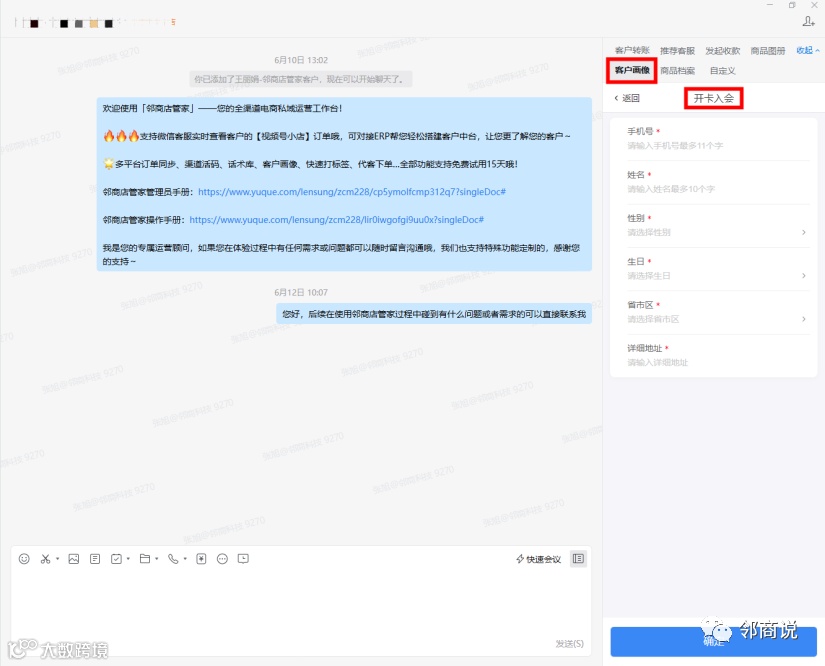
Task: Click the blue 确定 confirm button
Action: (713, 641)
